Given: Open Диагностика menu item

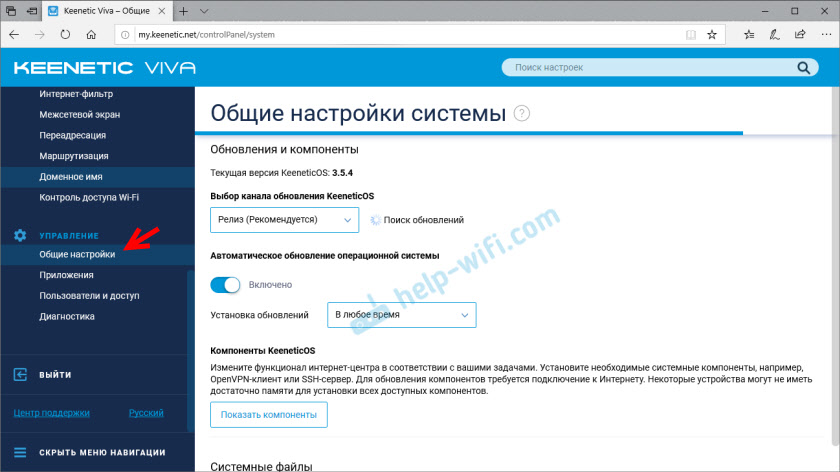Looking at the screenshot, I should [x=67, y=317].
